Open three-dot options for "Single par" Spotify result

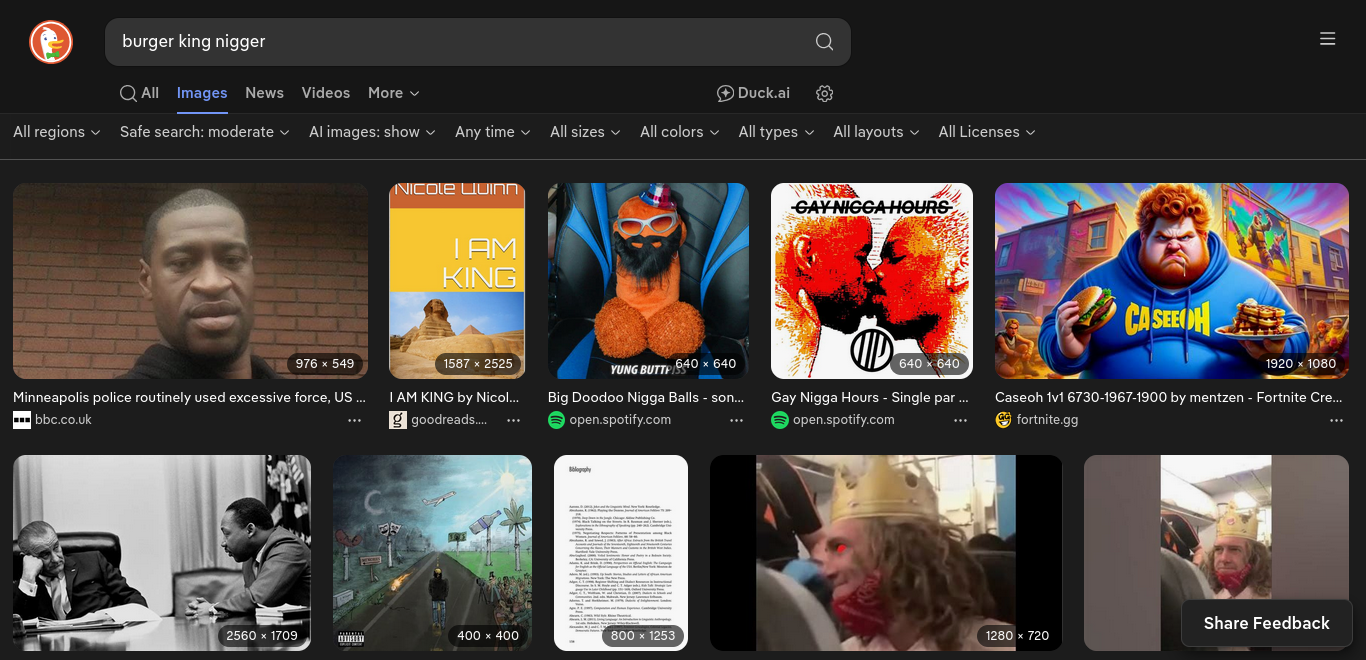(x=960, y=421)
